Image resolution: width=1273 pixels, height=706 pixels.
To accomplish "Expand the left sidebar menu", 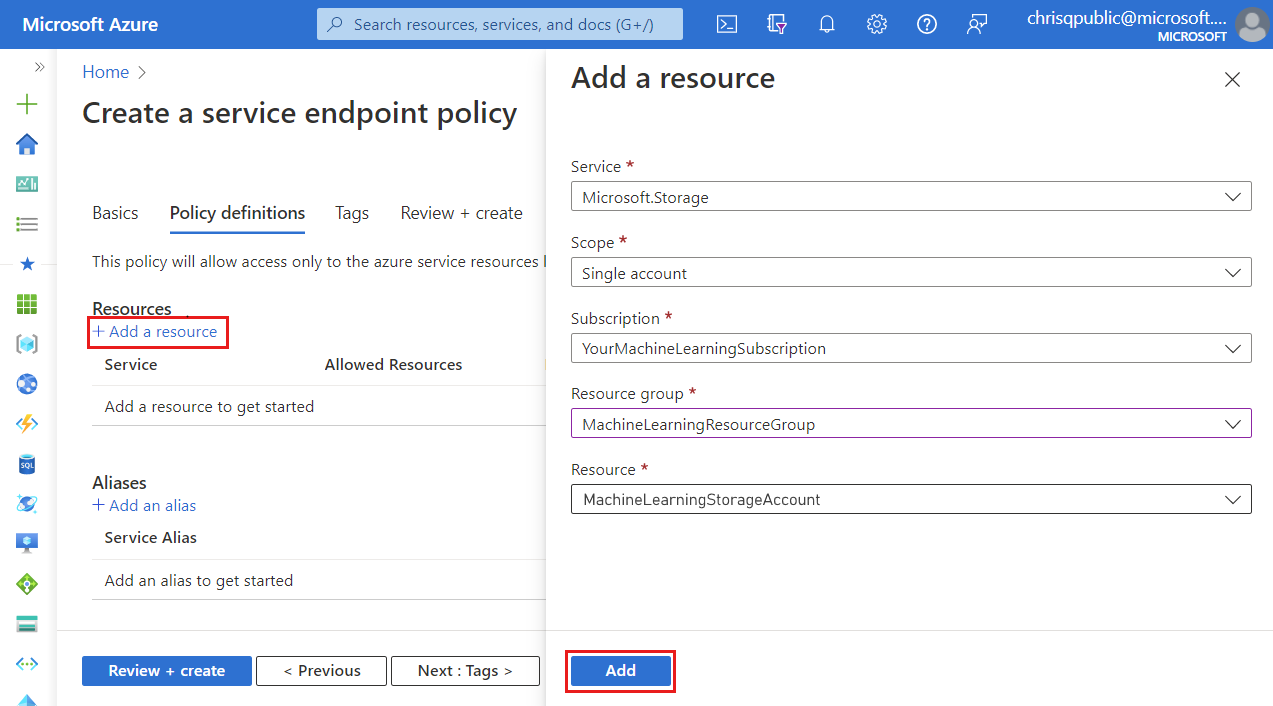I will [x=39, y=67].
